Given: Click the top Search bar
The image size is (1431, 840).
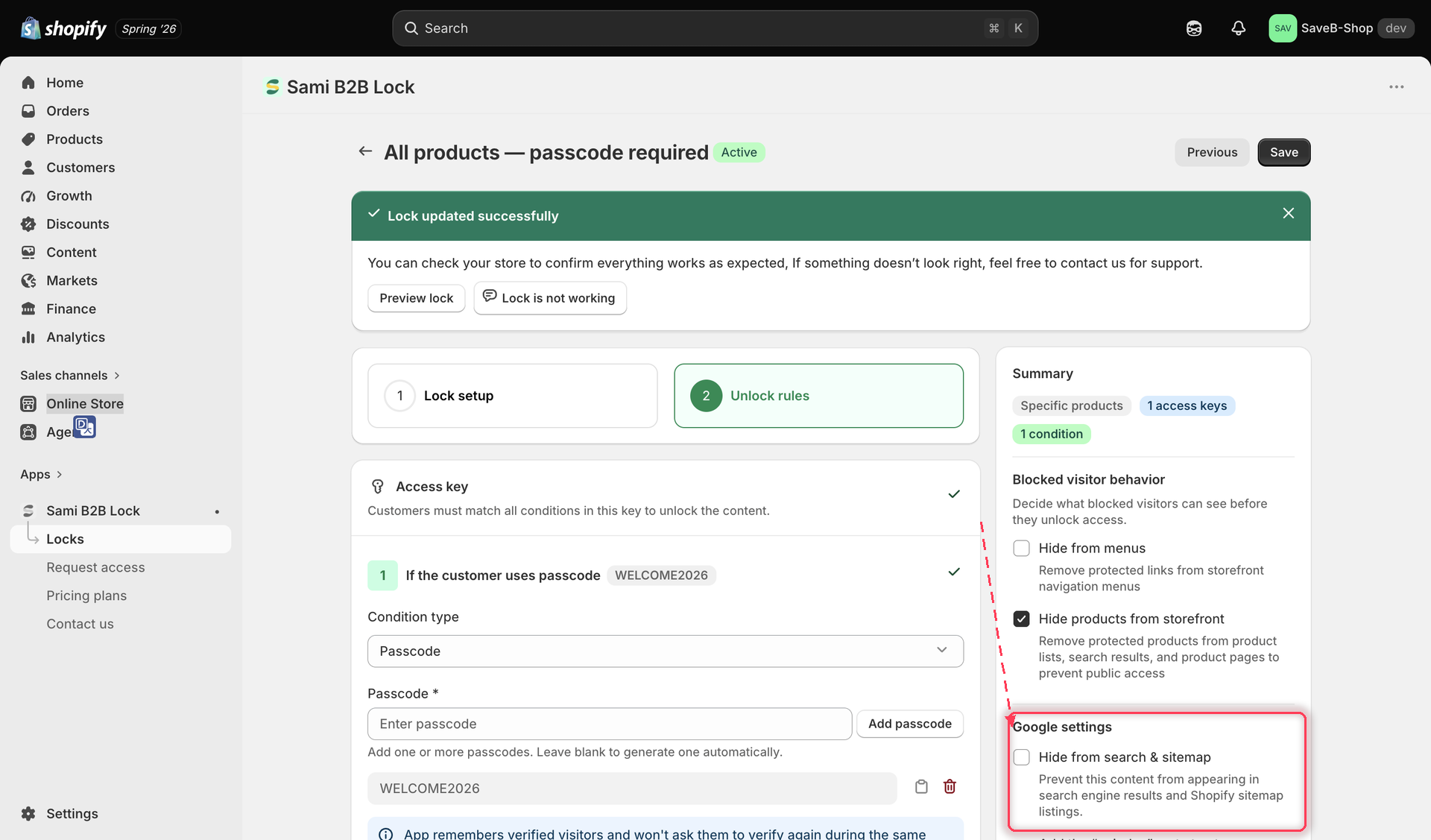Looking at the screenshot, I should click(x=715, y=28).
